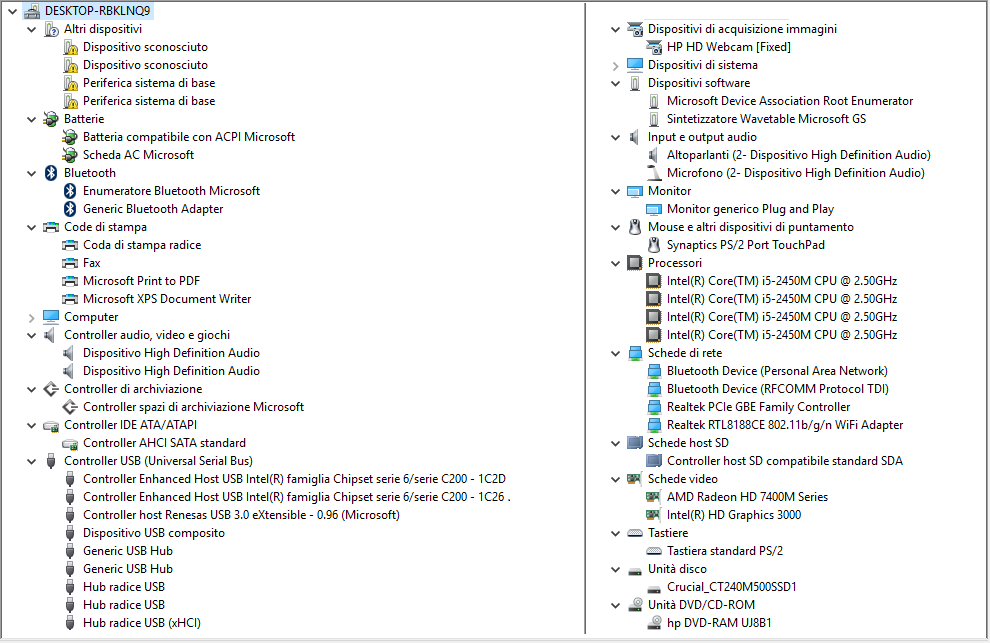Click the Computer monitor icon
990x643 pixels.
click(x=51, y=317)
